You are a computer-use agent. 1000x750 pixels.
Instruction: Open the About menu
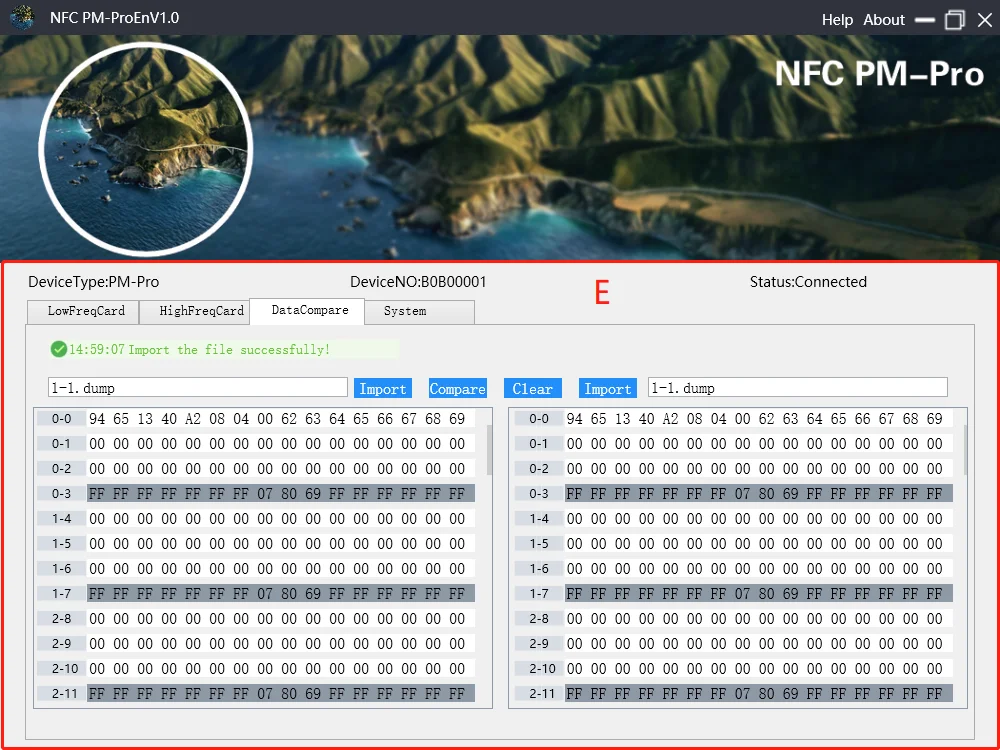[884, 20]
